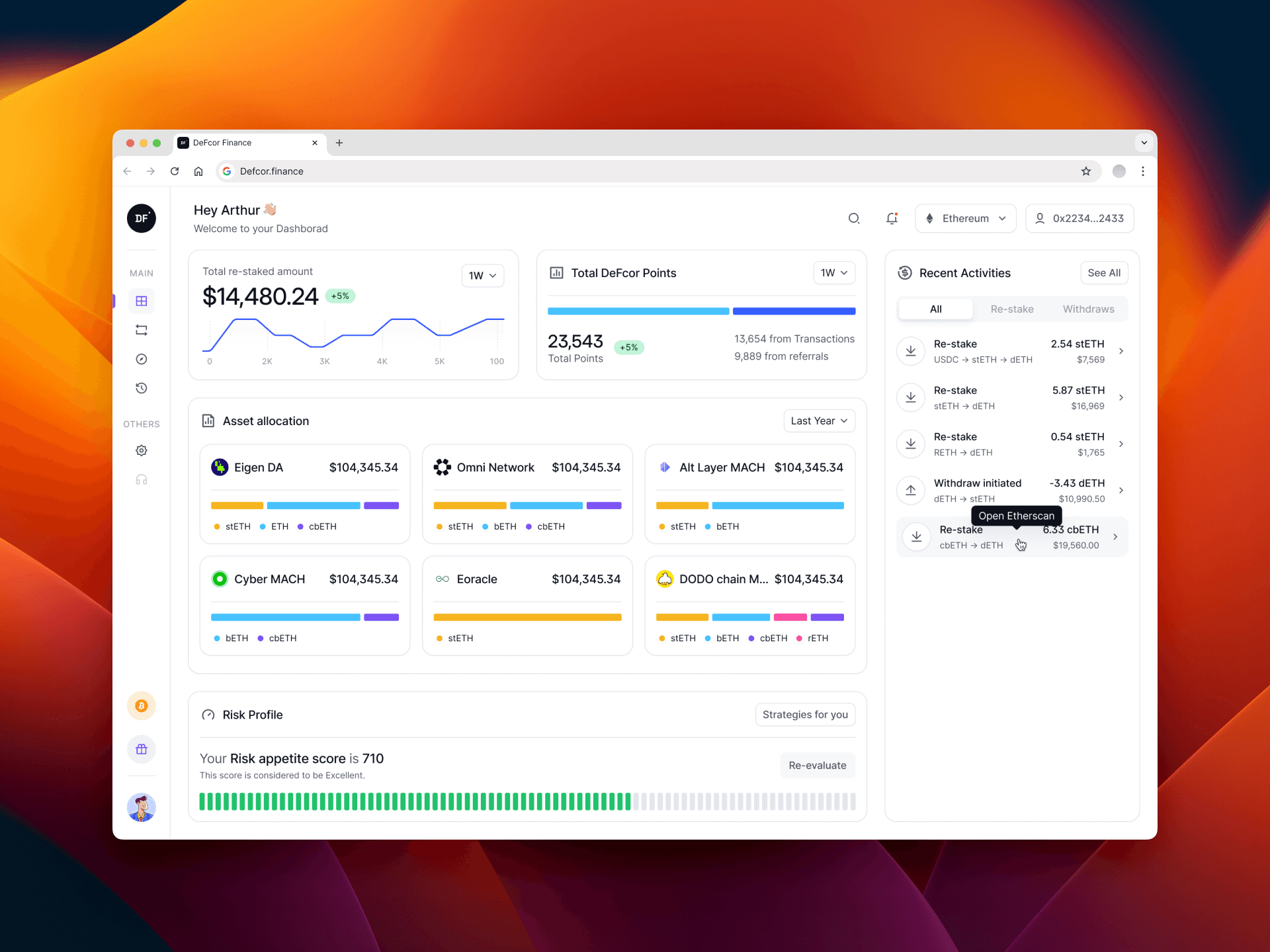The height and width of the screenshot is (952, 1270).
Task: Open the Last Year asset allocation dropdown
Action: tap(818, 421)
